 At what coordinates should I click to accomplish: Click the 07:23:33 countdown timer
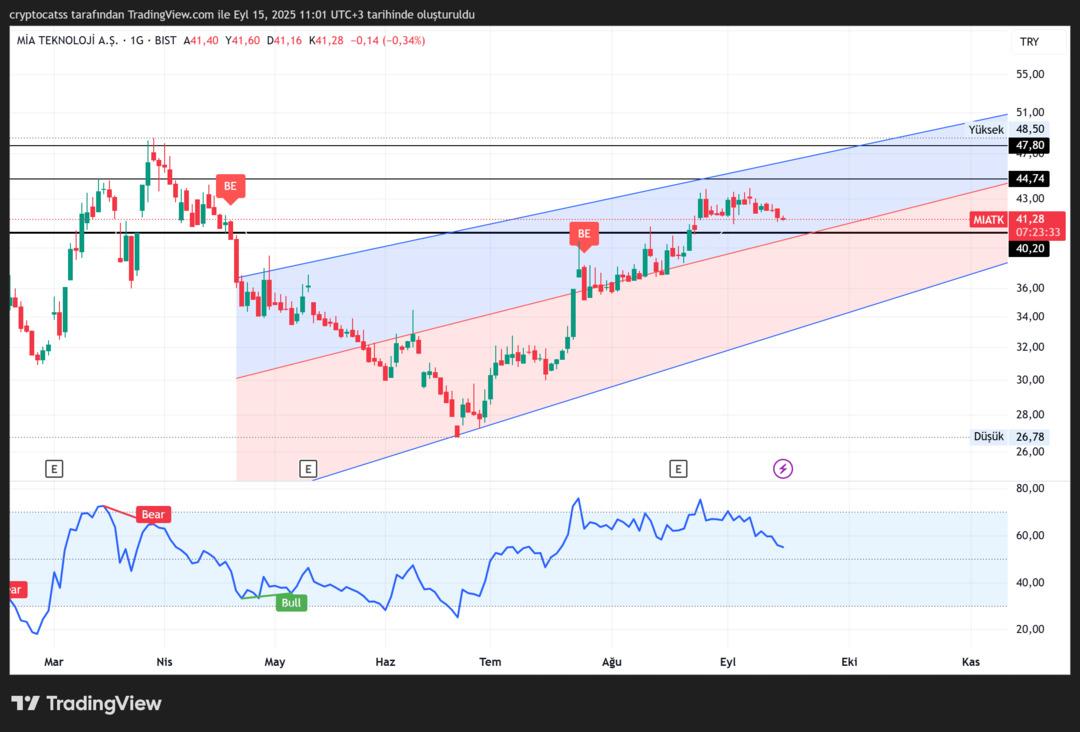1037,233
